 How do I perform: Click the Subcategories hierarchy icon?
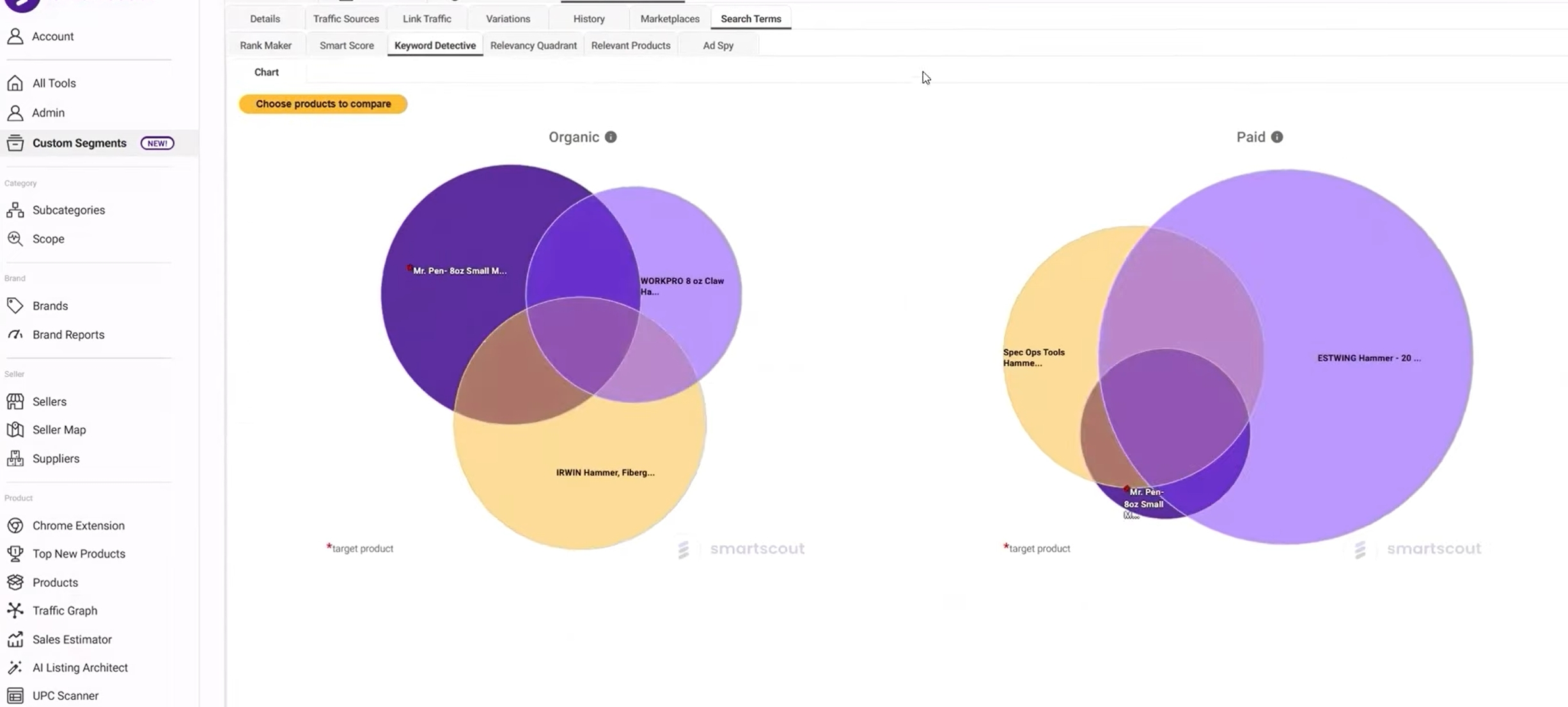click(x=15, y=210)
